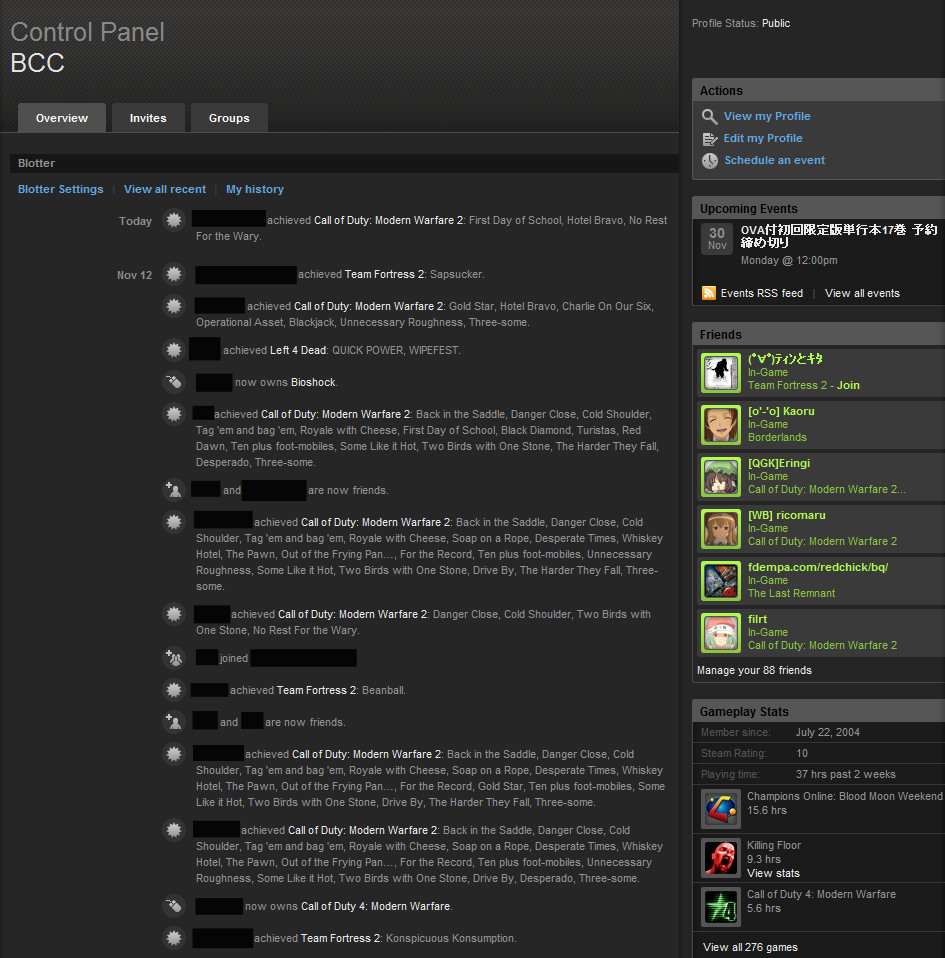Open Events RSS feed link
945x958 pixels.
[x=762, y=293]
